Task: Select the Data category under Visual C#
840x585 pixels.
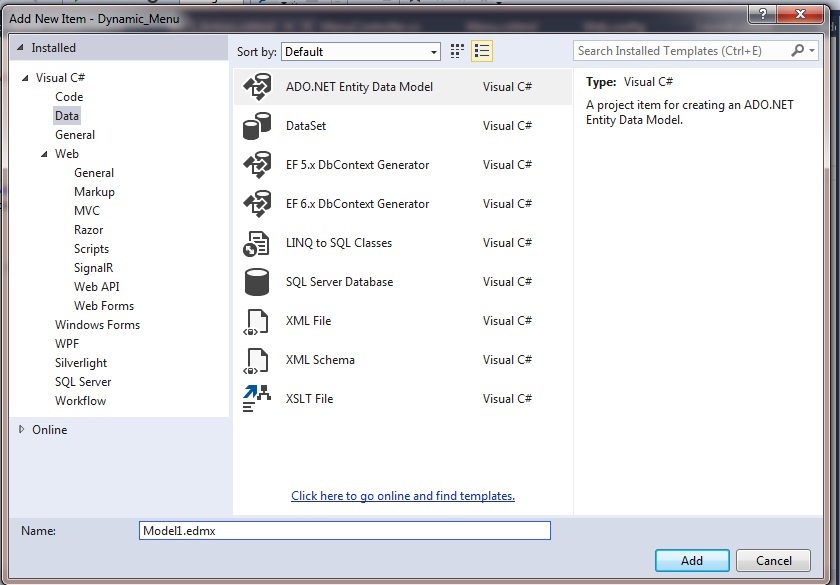Action: [x=67, y=115]
